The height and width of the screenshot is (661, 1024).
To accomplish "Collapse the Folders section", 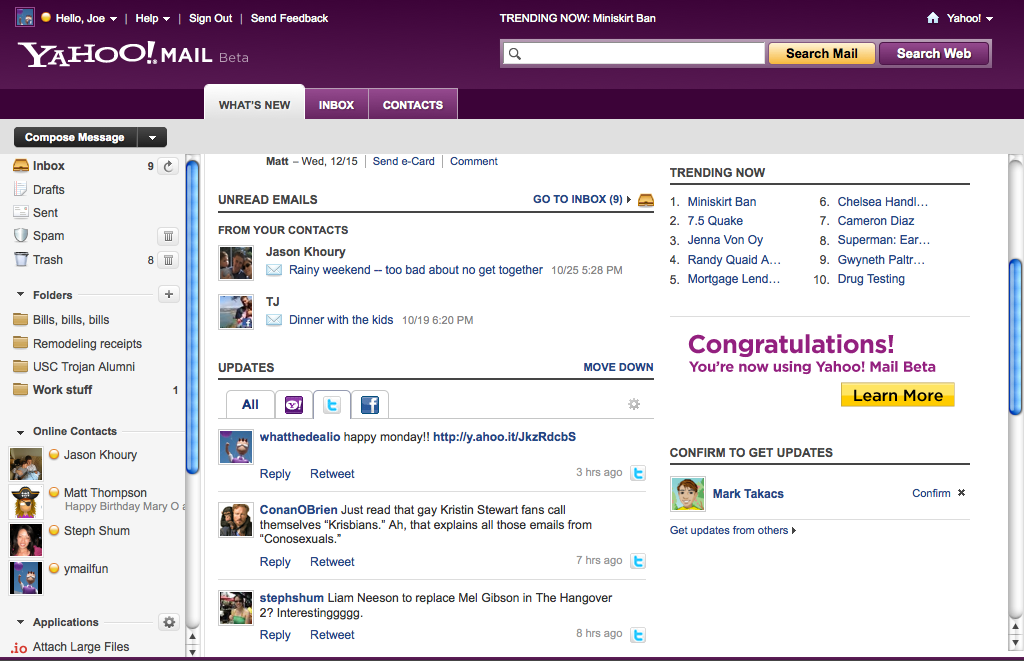I will [x=20, y=295].
